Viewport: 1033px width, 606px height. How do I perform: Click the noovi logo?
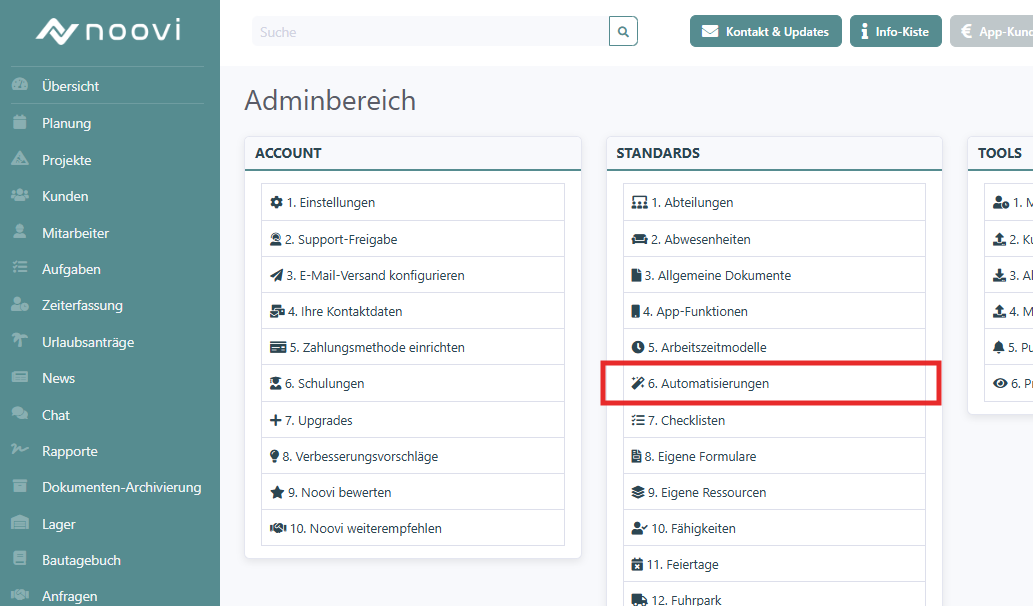point(109,30)
